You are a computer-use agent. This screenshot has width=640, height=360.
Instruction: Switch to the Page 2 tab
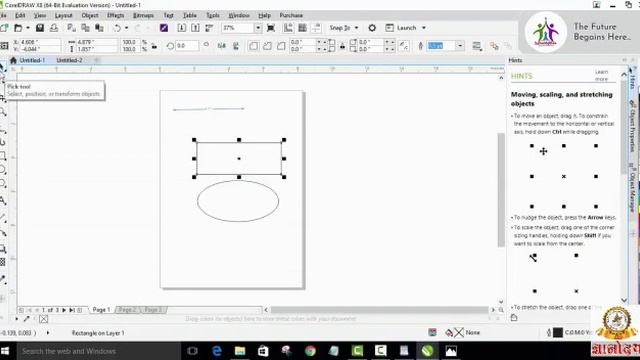pos(128,310)
